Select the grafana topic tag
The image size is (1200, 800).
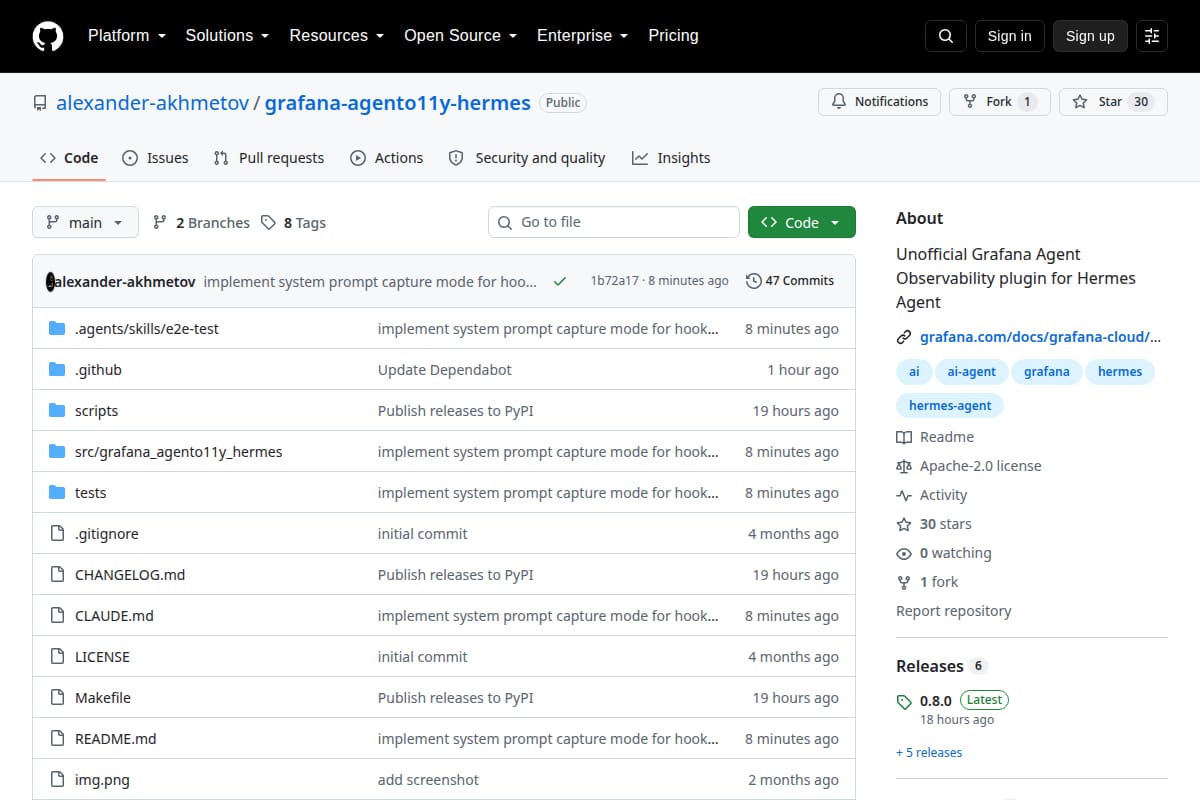pyautogui.click(x=1047, y=372)
